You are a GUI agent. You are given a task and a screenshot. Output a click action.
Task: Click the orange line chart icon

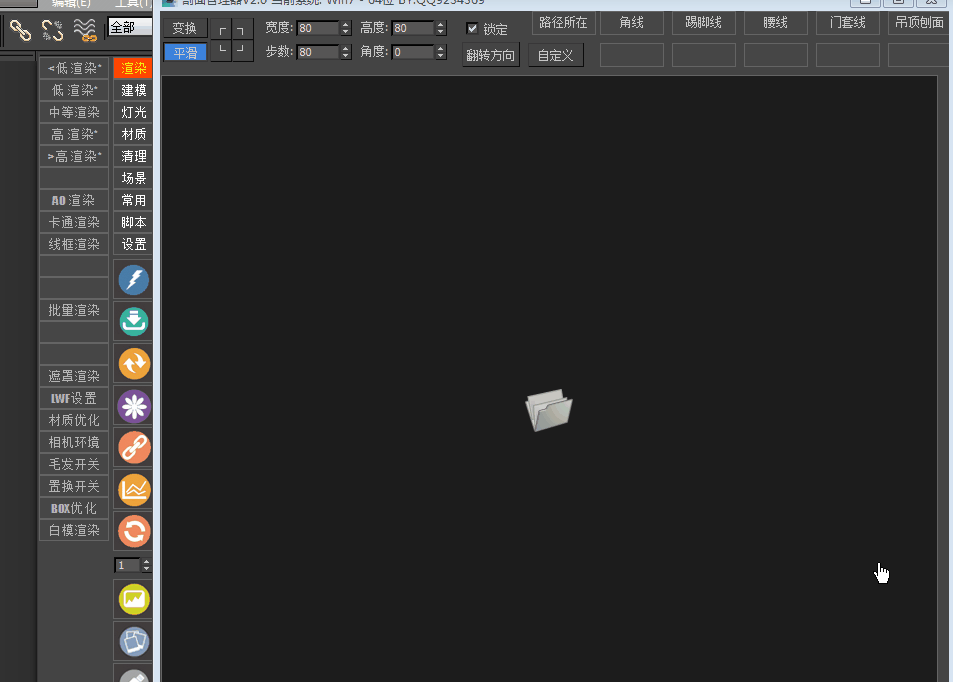coord(134,489)
